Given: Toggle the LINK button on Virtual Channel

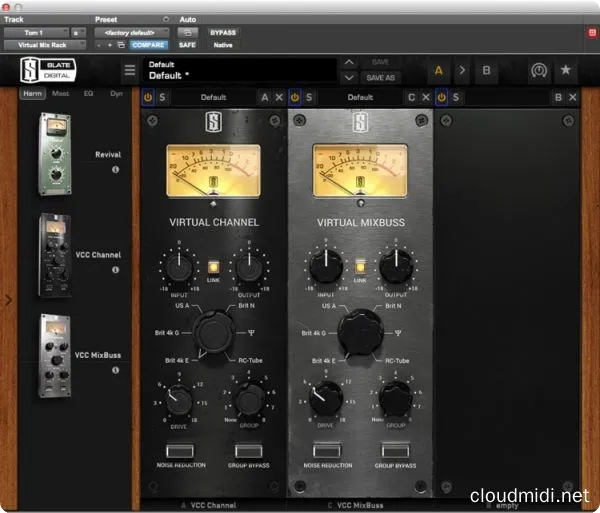Looking at the screenshot, I should (213, 266).
